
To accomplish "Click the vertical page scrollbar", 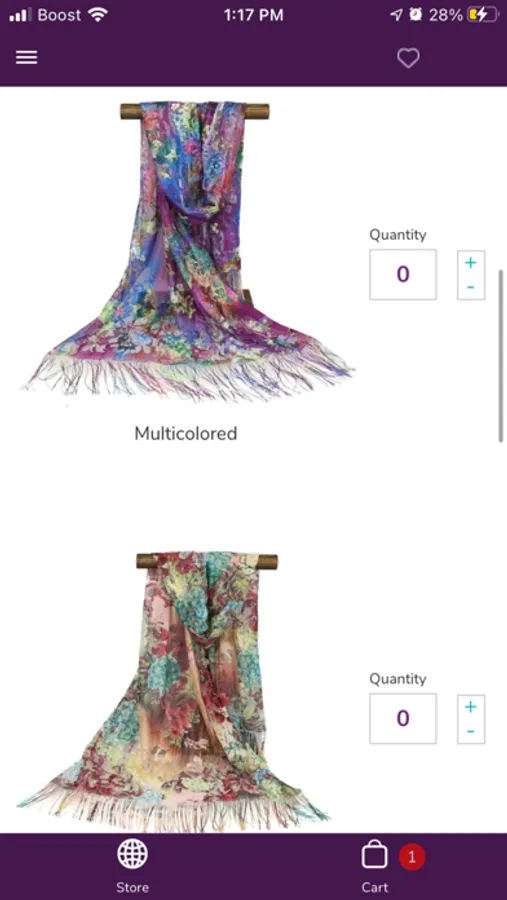I will click(501, 355).
